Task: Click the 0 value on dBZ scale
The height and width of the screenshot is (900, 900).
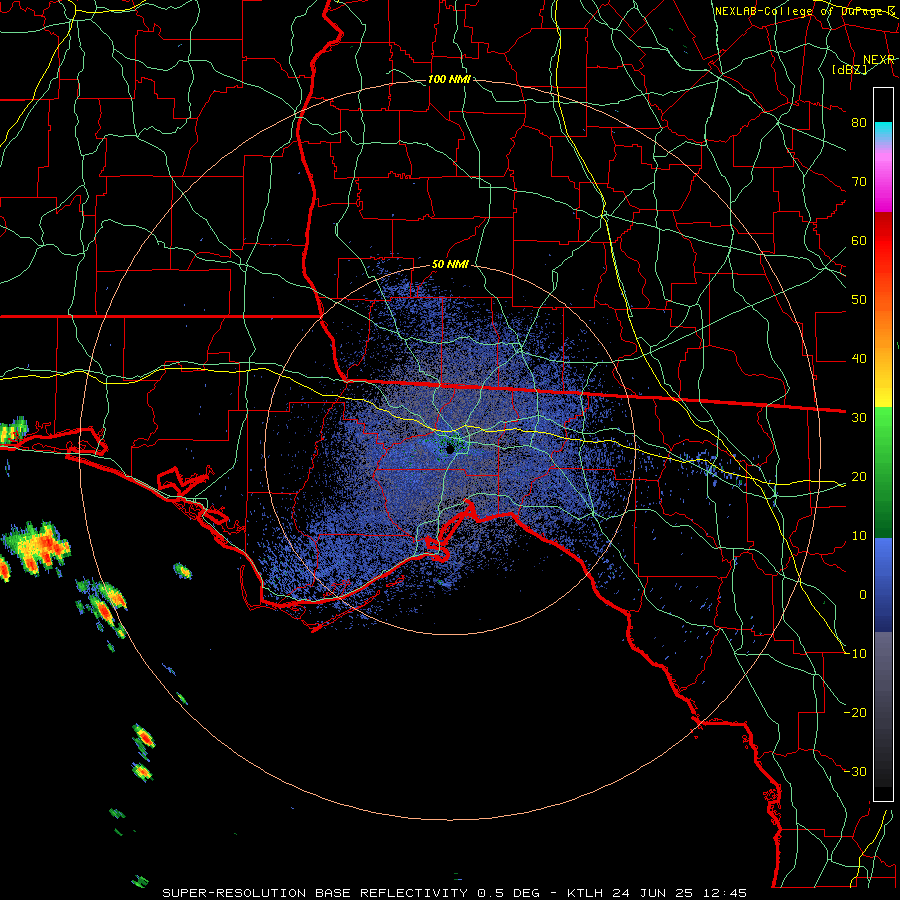Action: (x=863, y=595)
